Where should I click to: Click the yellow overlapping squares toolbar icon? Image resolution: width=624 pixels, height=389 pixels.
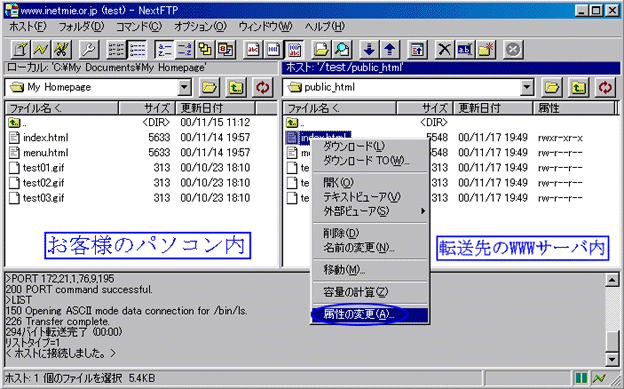205,50
